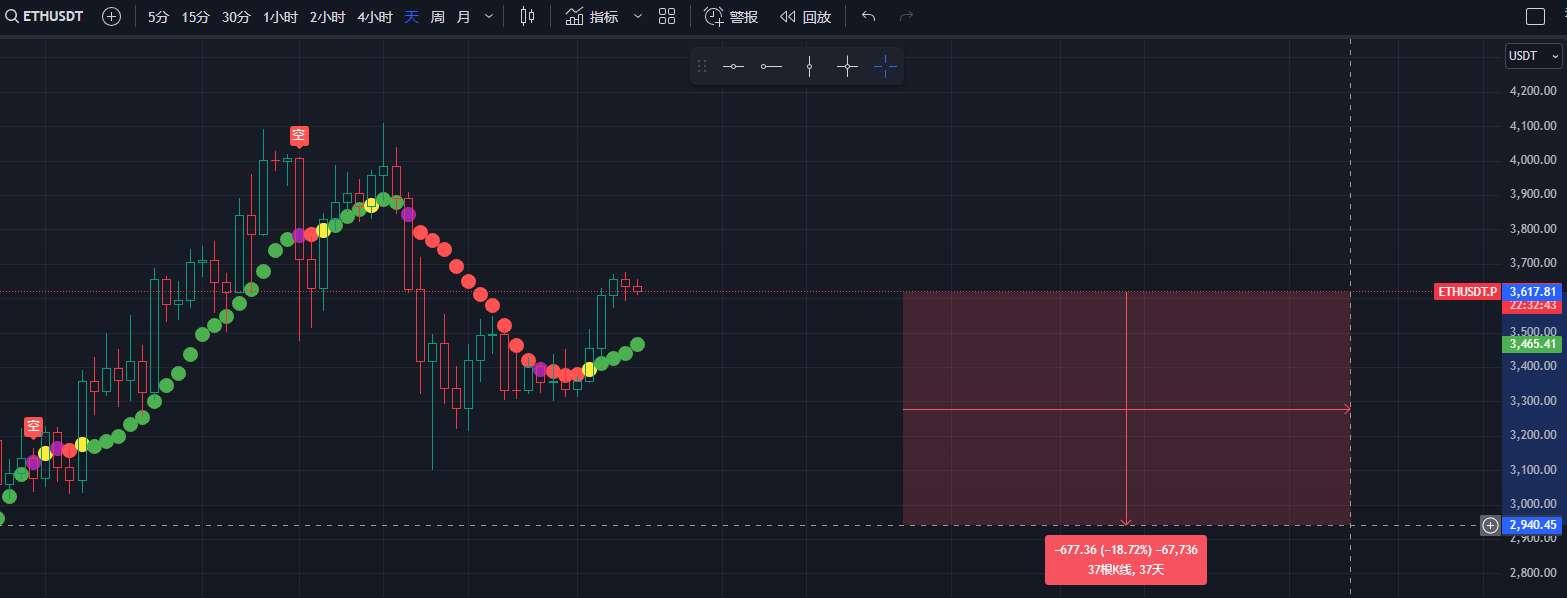The height and width of the screenshot is (598, 1567).
Task: Click the 2,800.00 price axis label
Action: pyautogui.click(x=1533, y=573)
